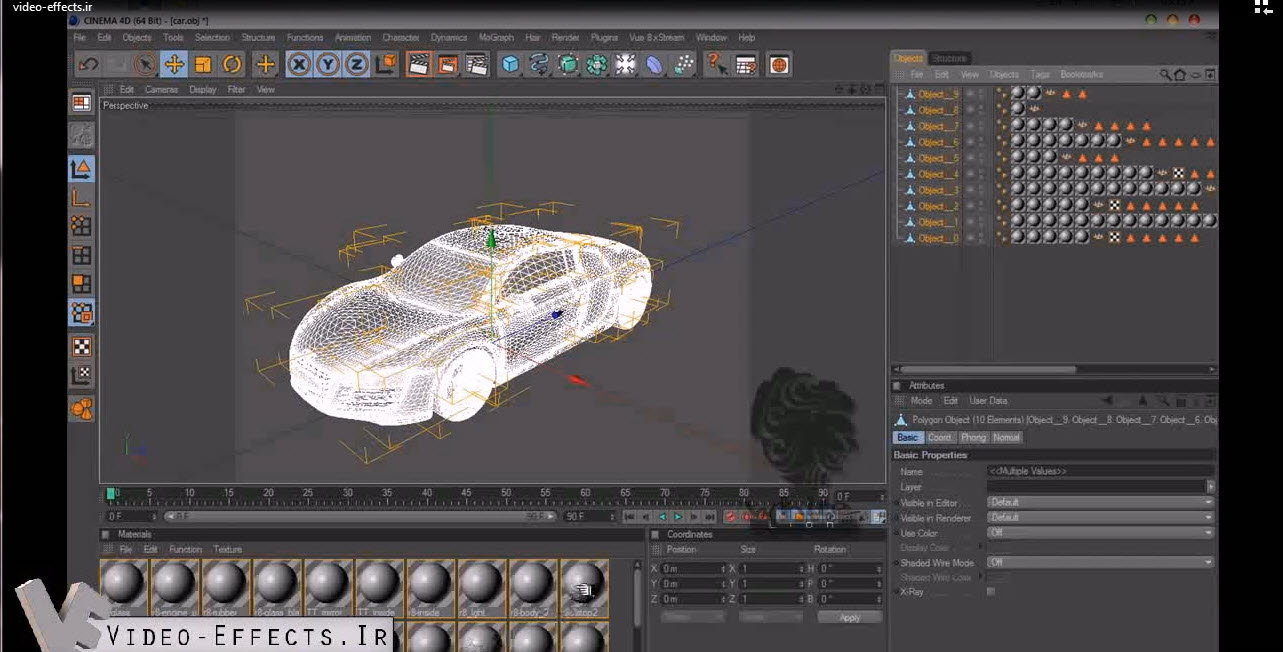Select the first material sphere thumbnail
The width and height of the screenshot is (1283, 652).
click(124, 588)
